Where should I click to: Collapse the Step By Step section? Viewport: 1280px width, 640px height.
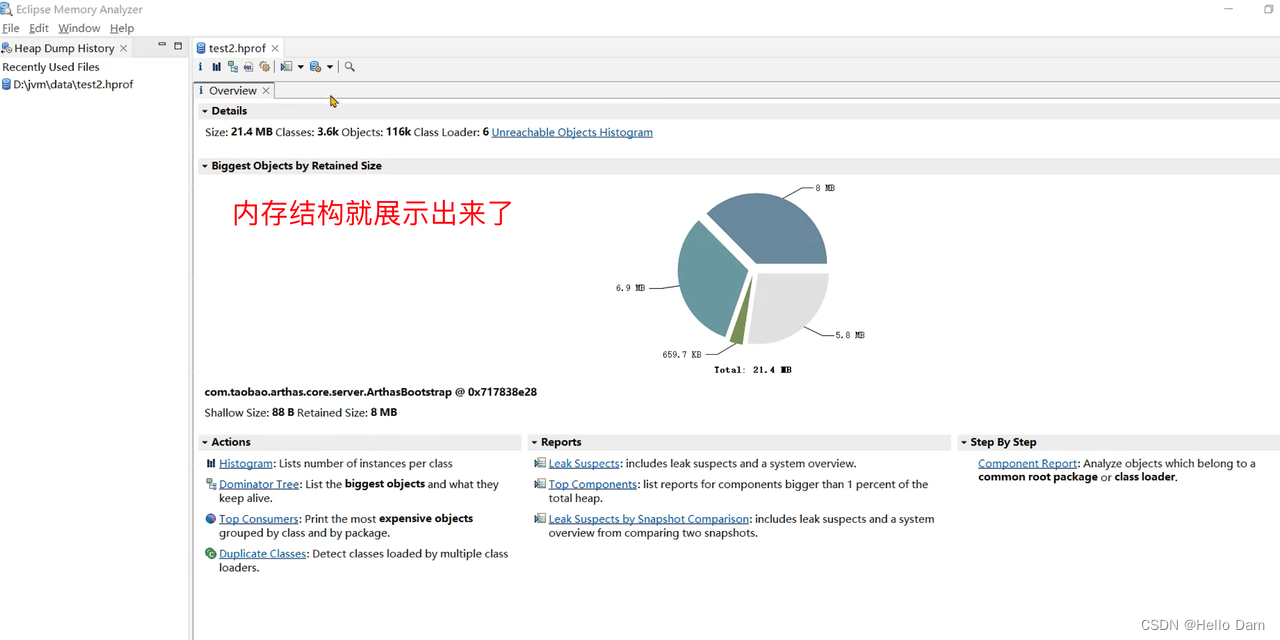coord(963,442)
